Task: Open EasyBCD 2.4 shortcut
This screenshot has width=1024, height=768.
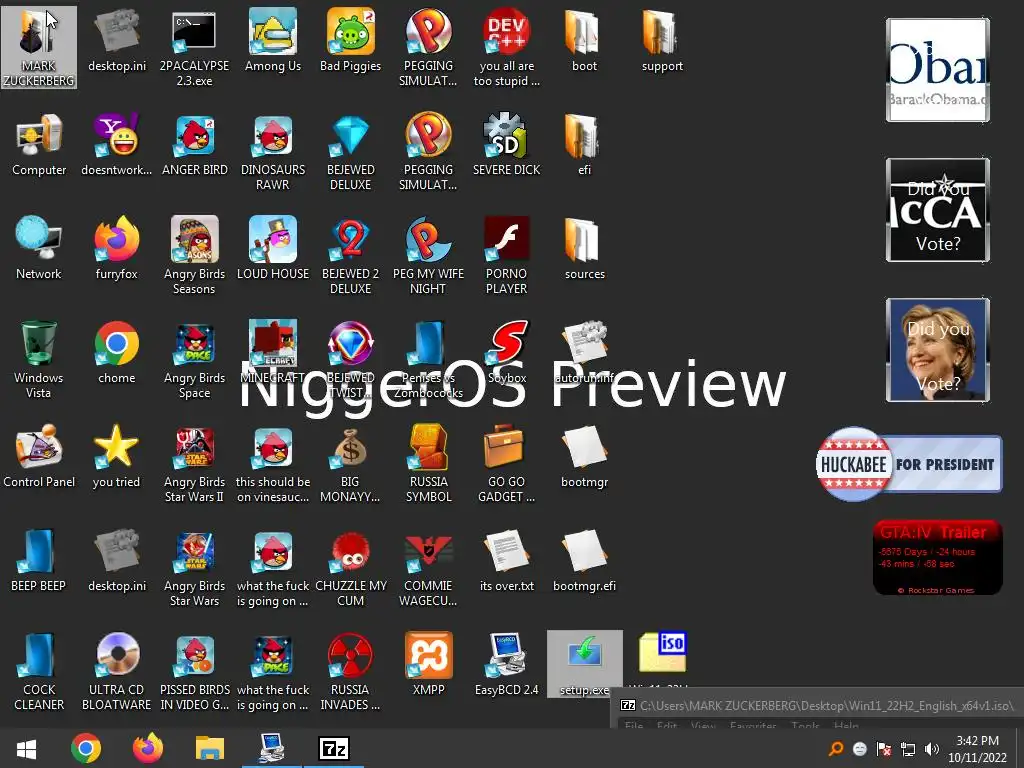Action: tap(506, 664)
